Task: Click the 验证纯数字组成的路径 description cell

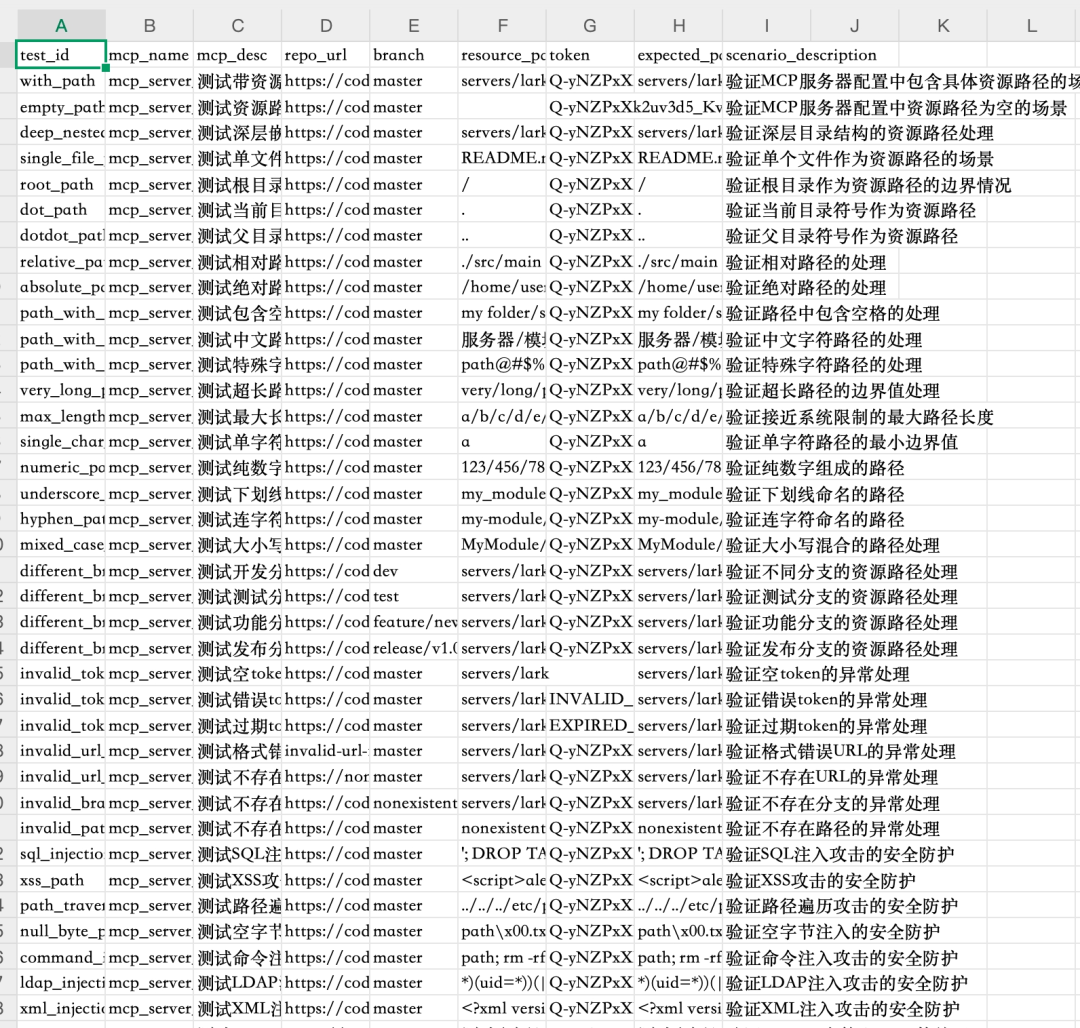Action: [x=815, y=468]
